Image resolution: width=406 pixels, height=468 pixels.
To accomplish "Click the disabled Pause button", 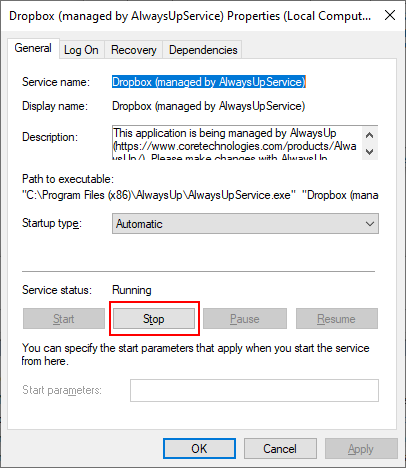I will (x=245, y=319).
